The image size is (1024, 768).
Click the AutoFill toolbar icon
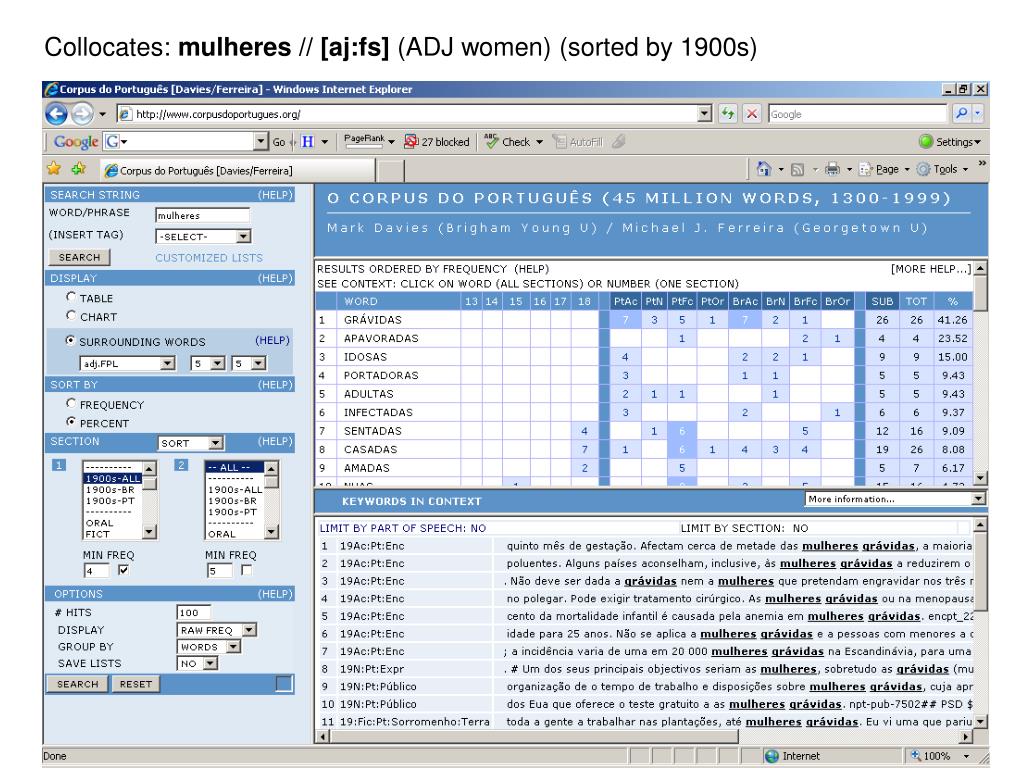560,142
